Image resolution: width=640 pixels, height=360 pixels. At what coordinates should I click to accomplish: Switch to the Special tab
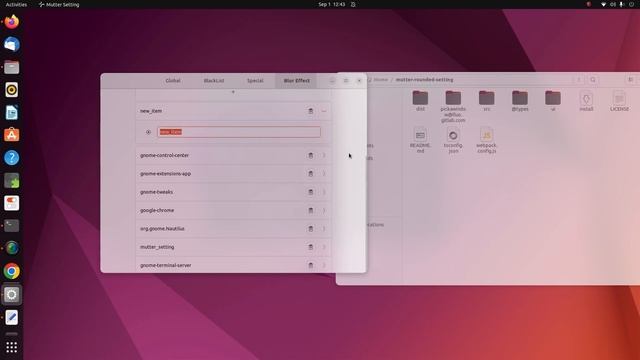click(255, 81)
